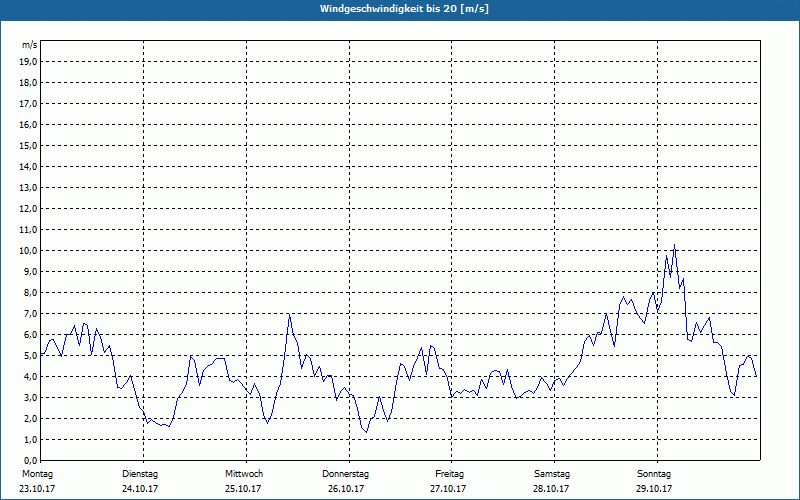Select the 6,0 axis label
The height and width of the screenshot is (500, 800).
(x=30, y=335)
